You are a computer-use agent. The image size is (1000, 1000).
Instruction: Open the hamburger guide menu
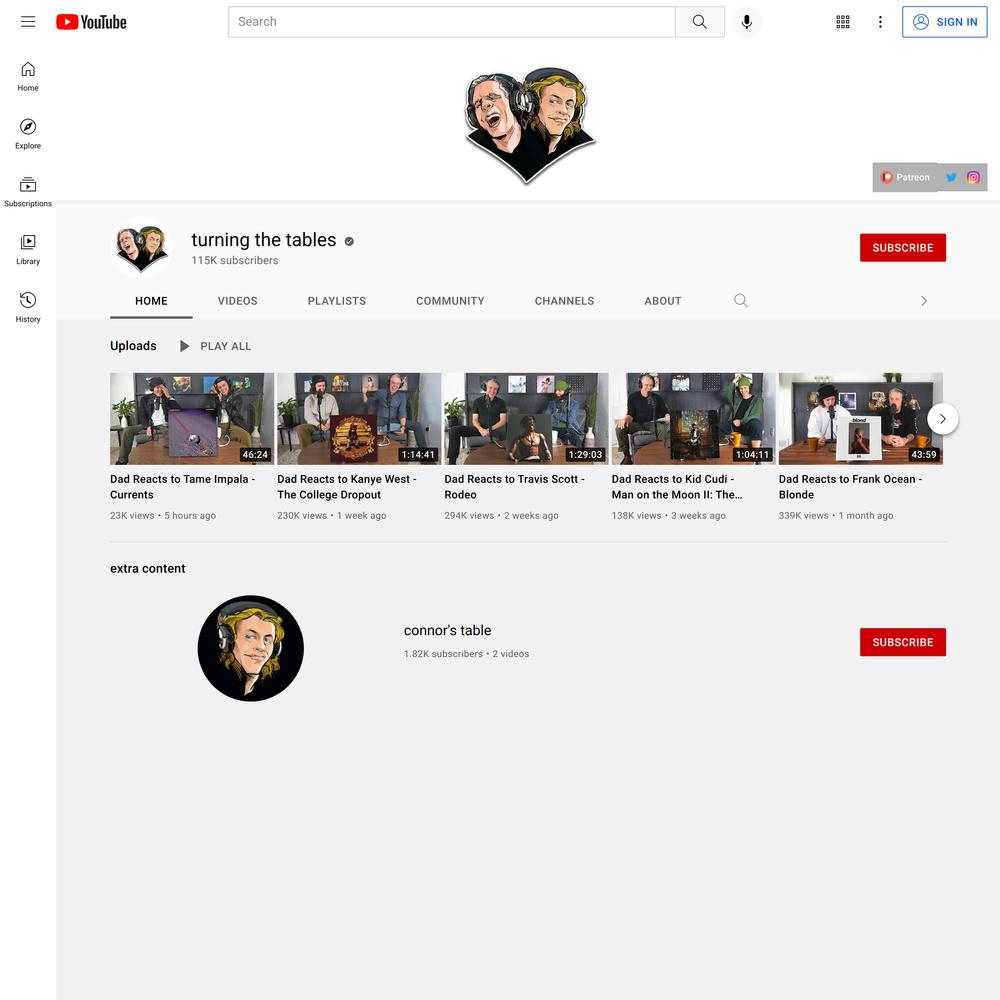coord(28,22)
